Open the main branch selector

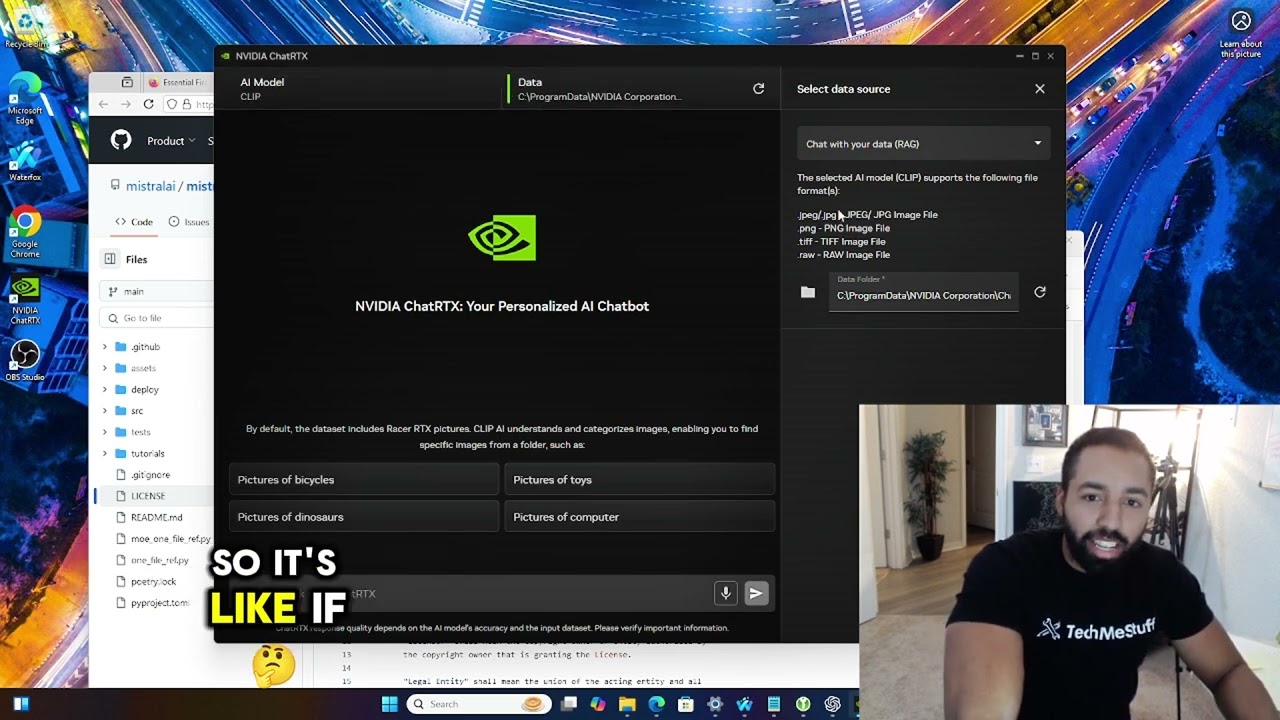pyautogui.click(x=156, y=291)
